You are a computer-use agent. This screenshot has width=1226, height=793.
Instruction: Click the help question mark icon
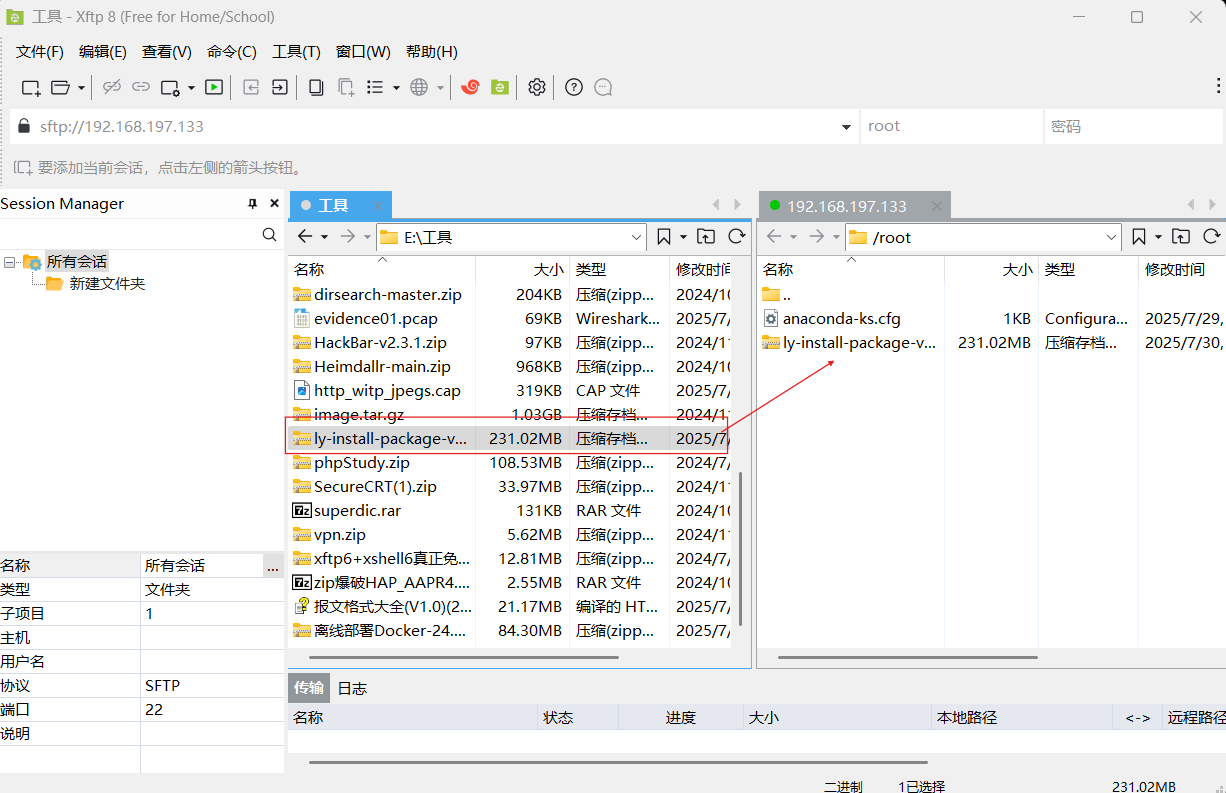tap(574, 88)
